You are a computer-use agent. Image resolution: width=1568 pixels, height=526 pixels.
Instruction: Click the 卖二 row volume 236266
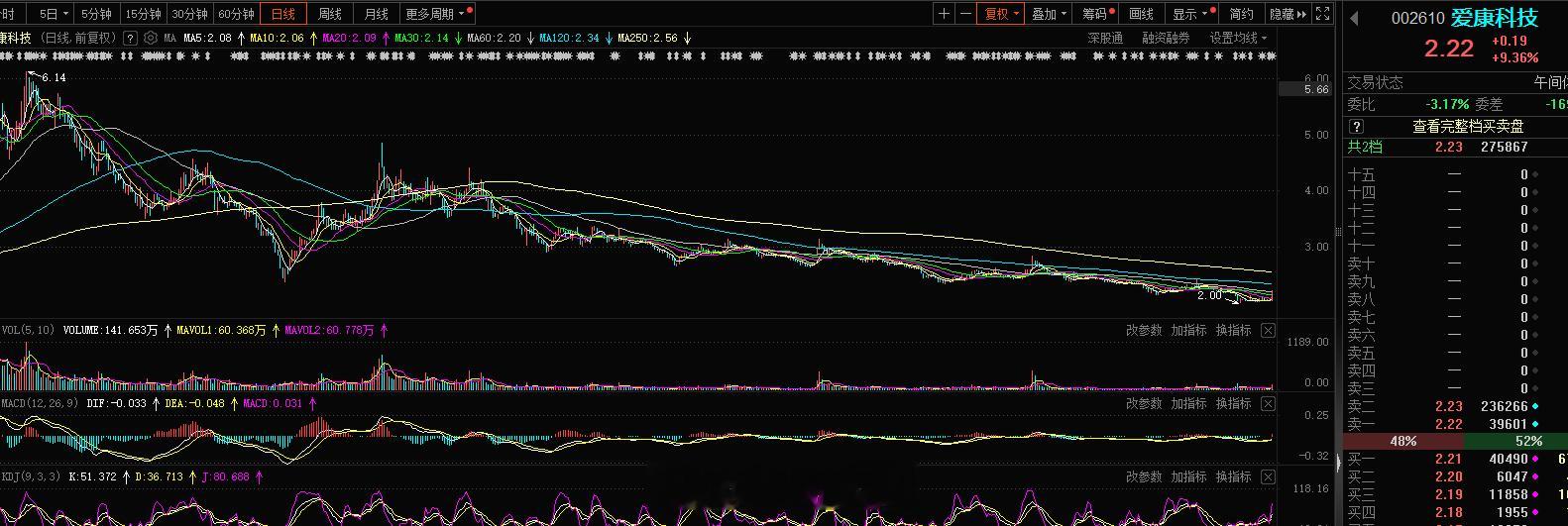(x=1504, y=406)
